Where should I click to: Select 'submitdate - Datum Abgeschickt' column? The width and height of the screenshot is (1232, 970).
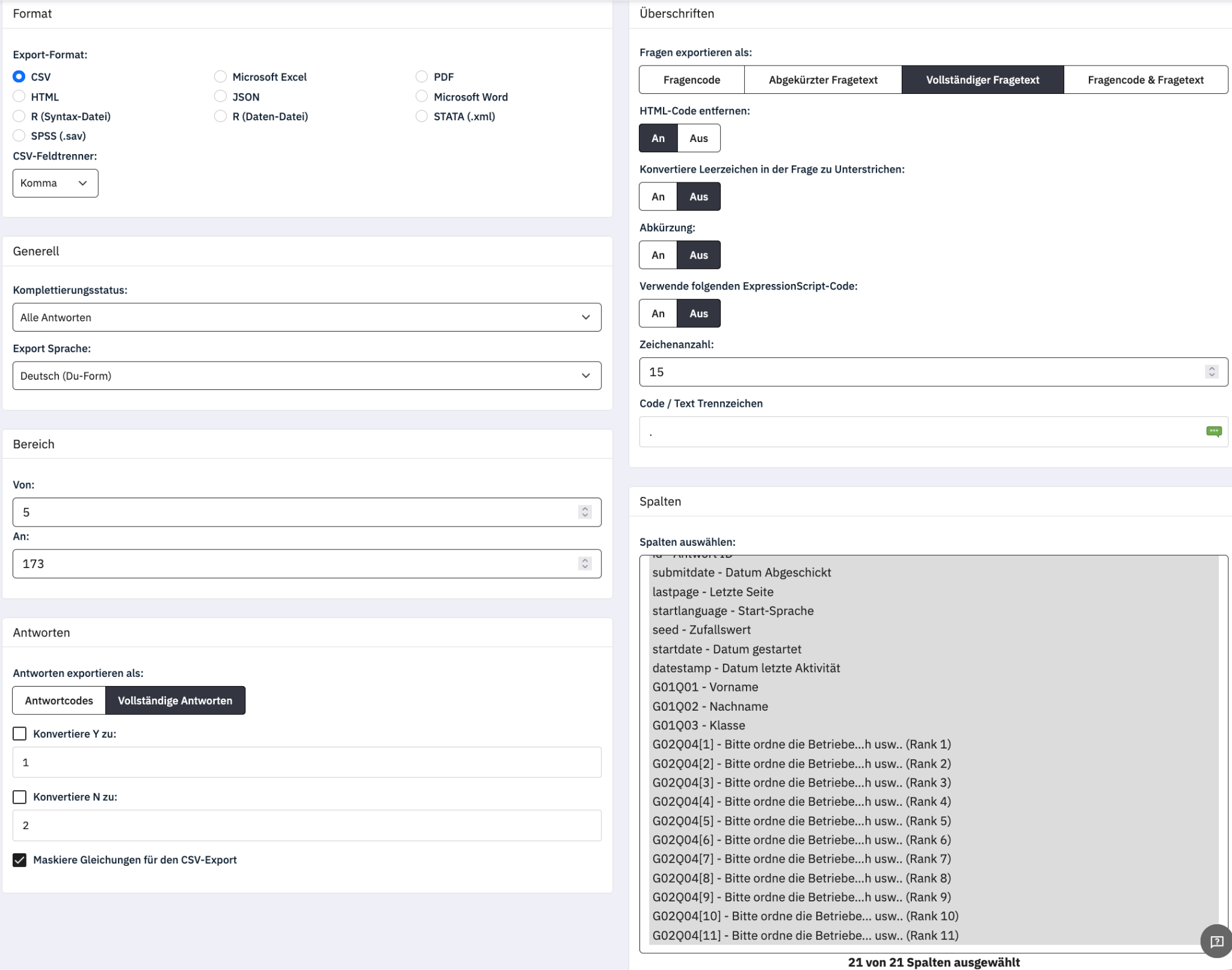[934, 573]
